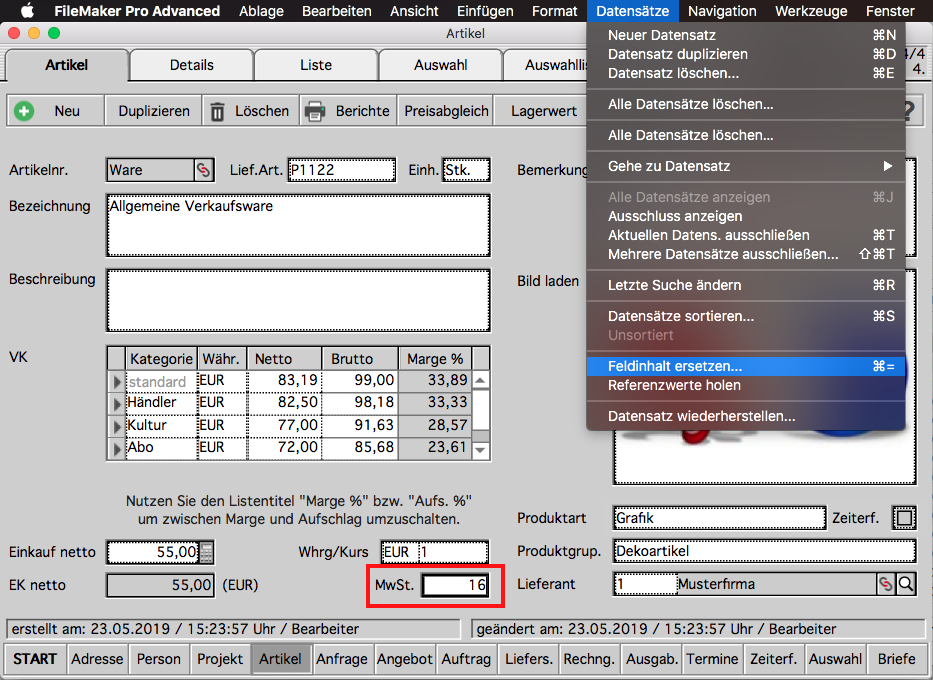Switch to the Liste tab
The width and height of the screenshot is (933, 680).
(316, 65)
